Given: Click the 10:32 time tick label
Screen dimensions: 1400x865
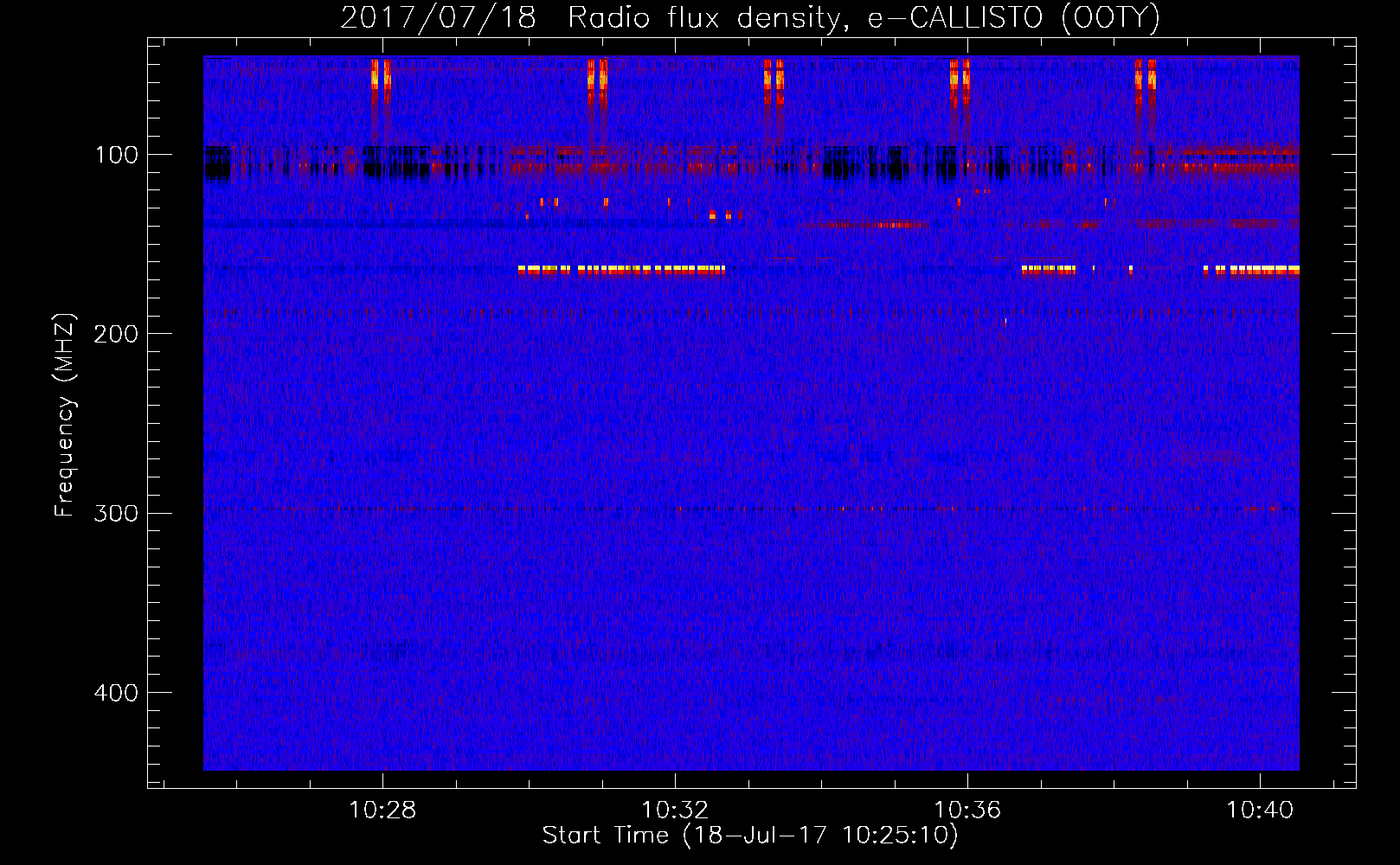Looking at the screenshot, I should point(675,810).
